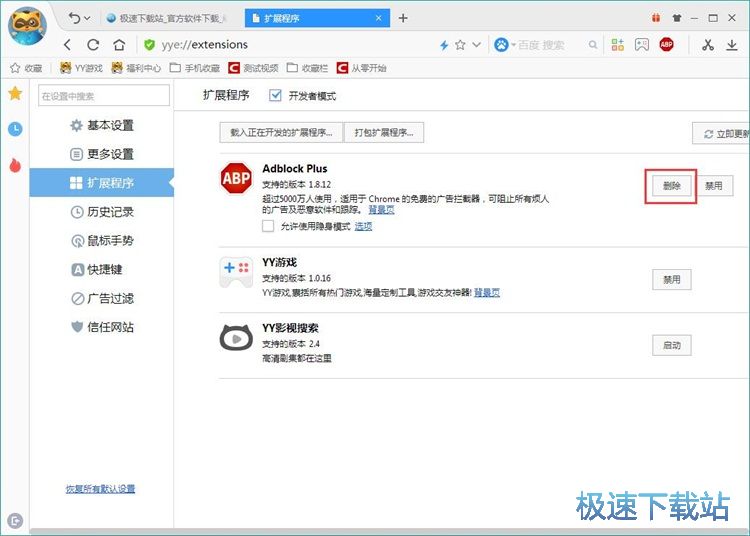Bookmark page with star icon in address bar
The height and width of the screenshot is (536, 750).
pyautogui.click(x=460, y=45)
